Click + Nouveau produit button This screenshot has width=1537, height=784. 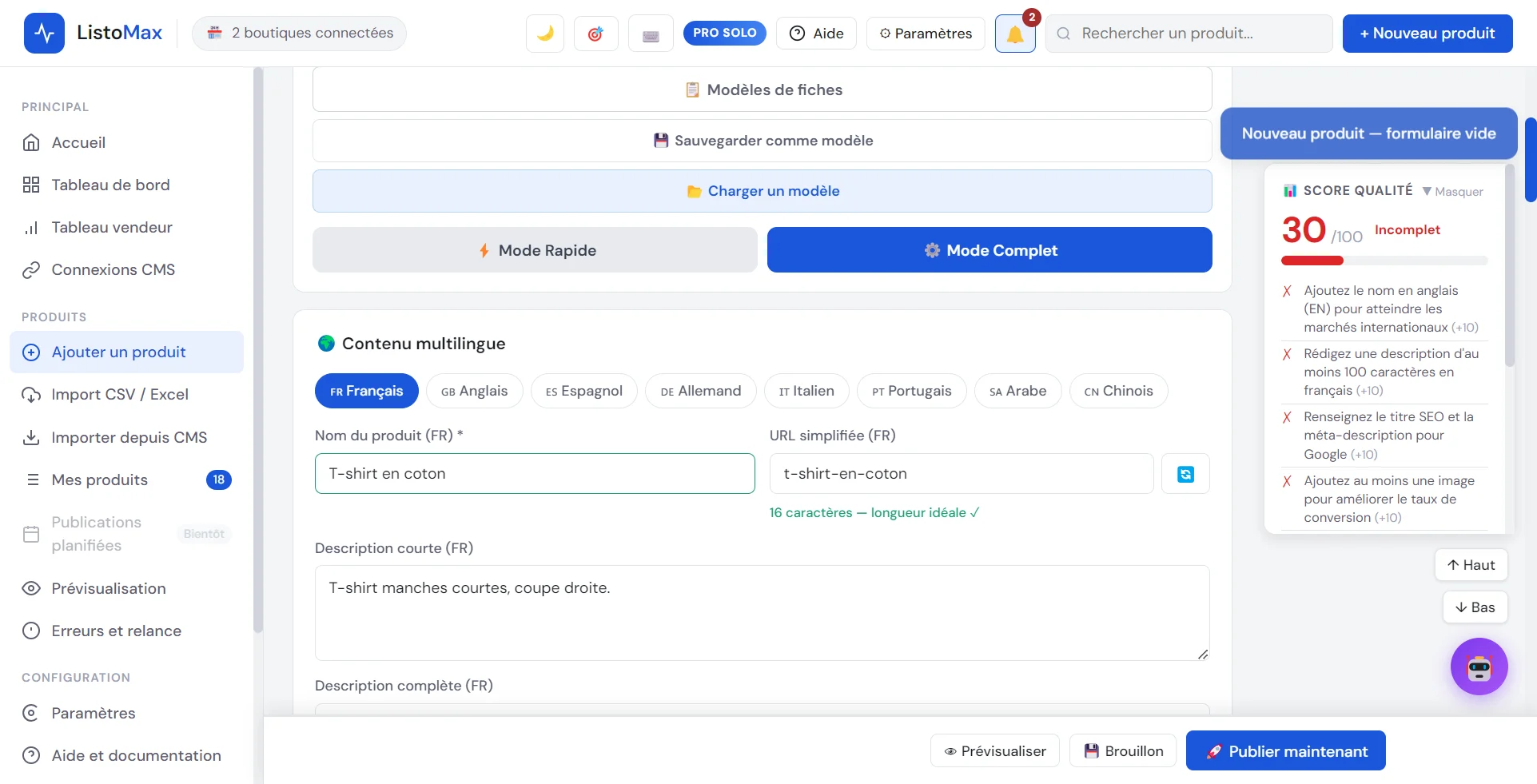1427,34
